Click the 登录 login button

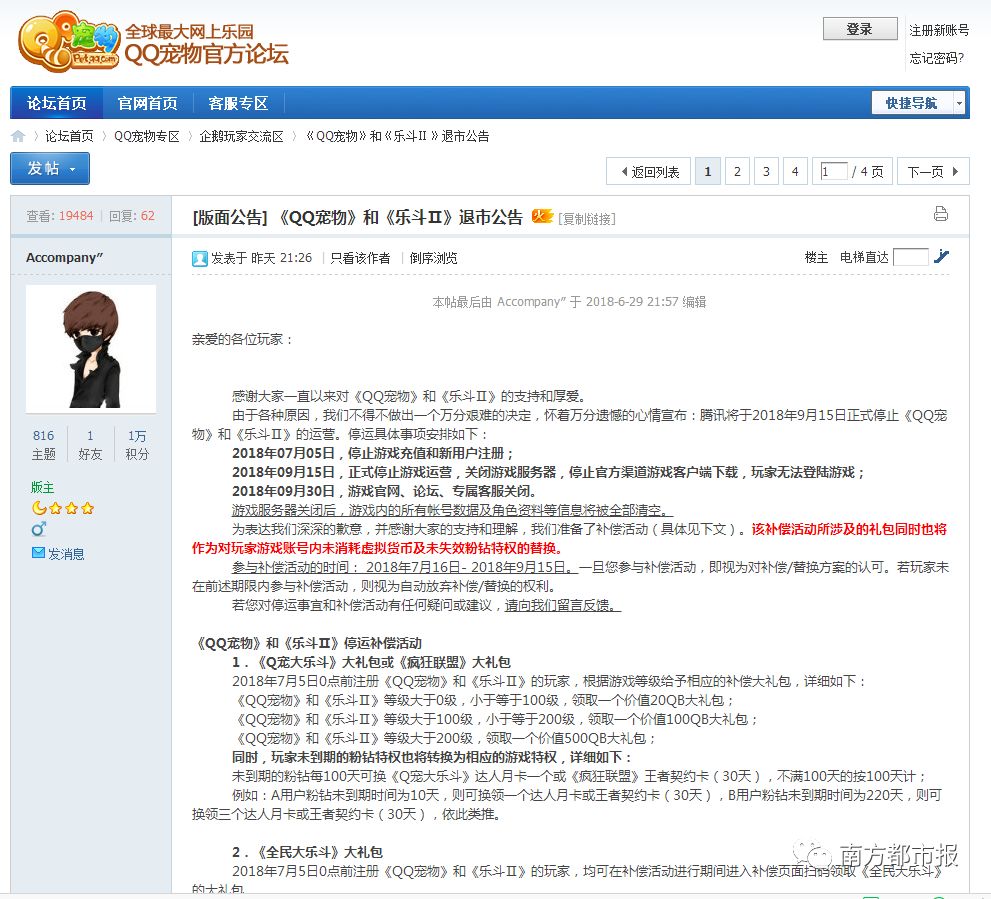tap(859, 28)
